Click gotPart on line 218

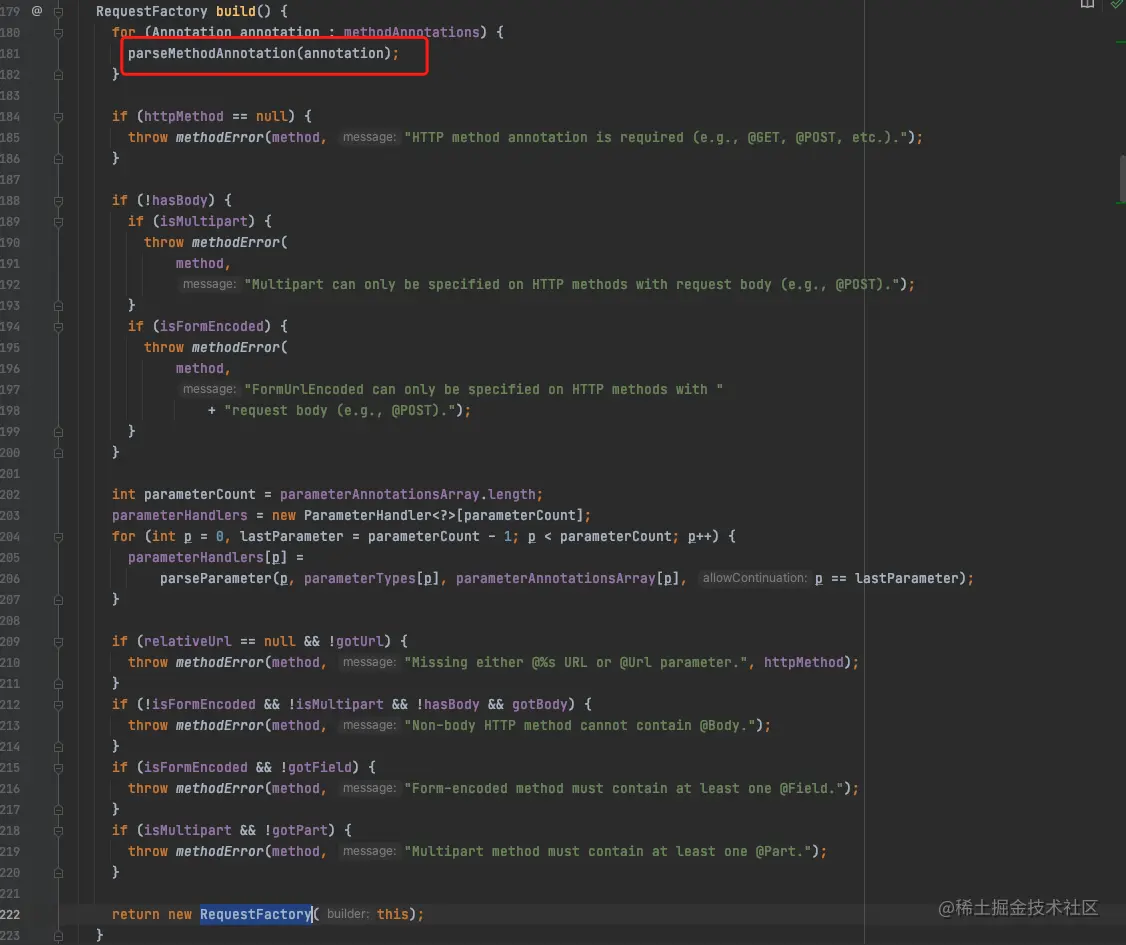pyautogui.click(x=299, y=831)
